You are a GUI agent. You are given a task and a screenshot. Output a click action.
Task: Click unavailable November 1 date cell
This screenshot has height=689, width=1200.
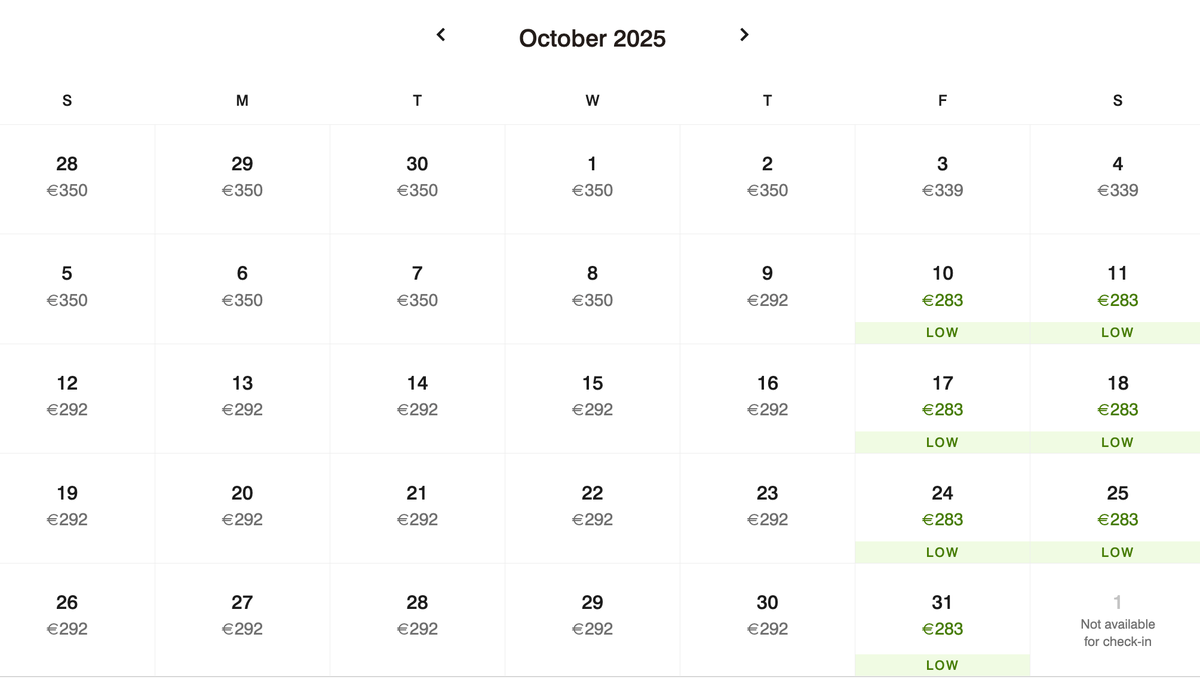1116,620
